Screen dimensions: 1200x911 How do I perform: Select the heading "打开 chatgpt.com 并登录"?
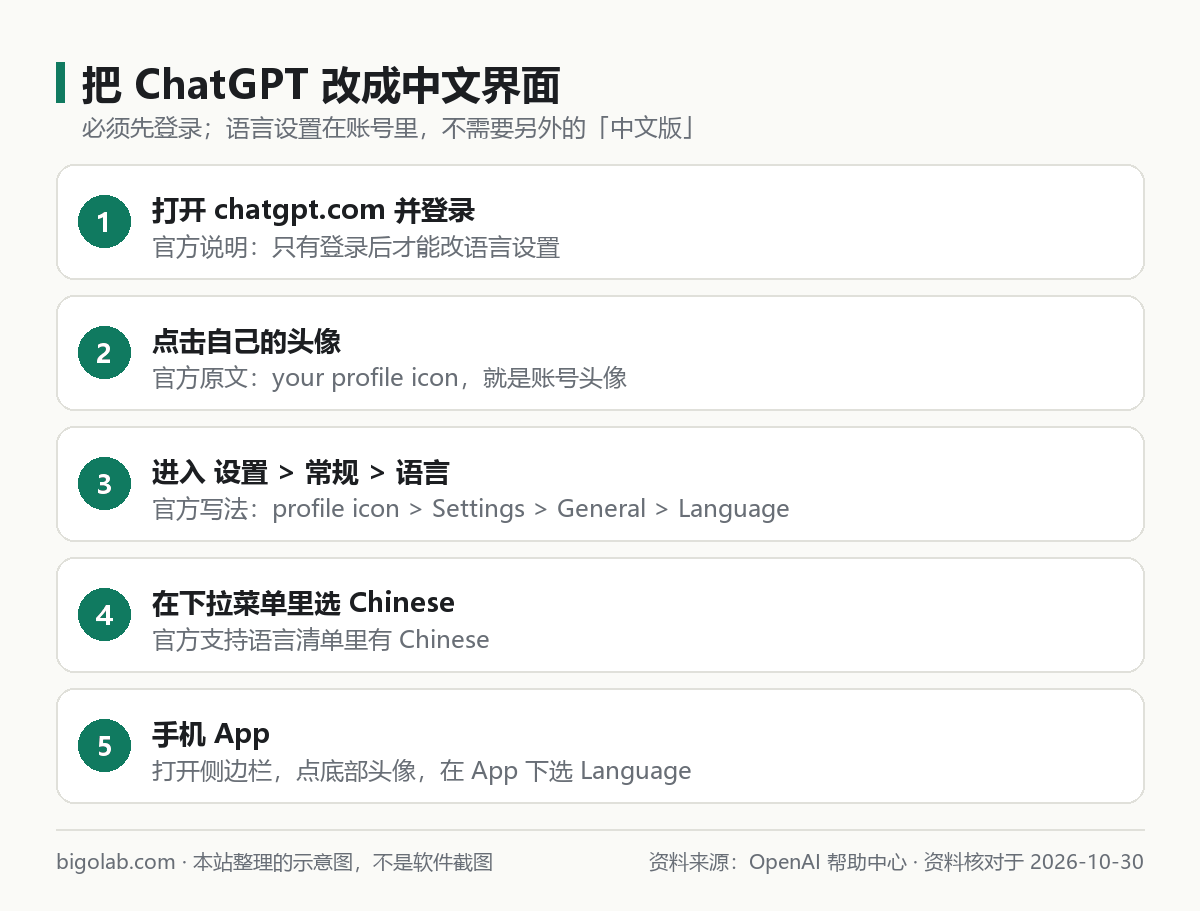(313, 210)
